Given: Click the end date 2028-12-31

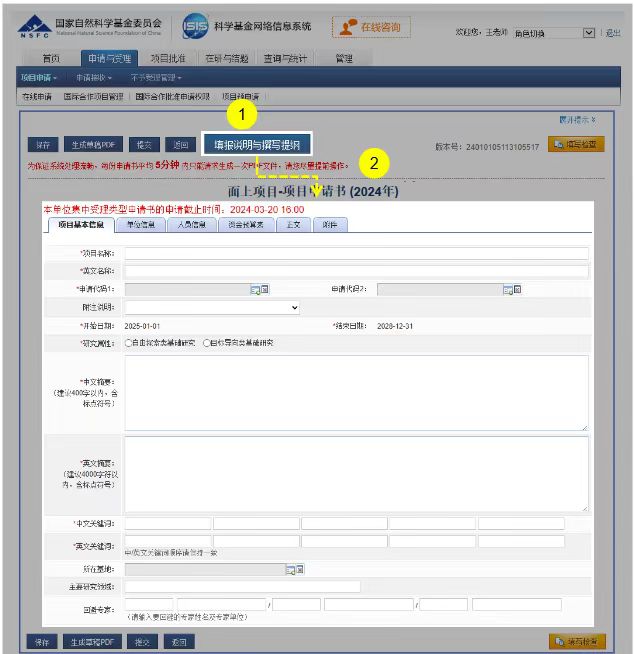Looking at the screenshot, I should pos(395,326).
